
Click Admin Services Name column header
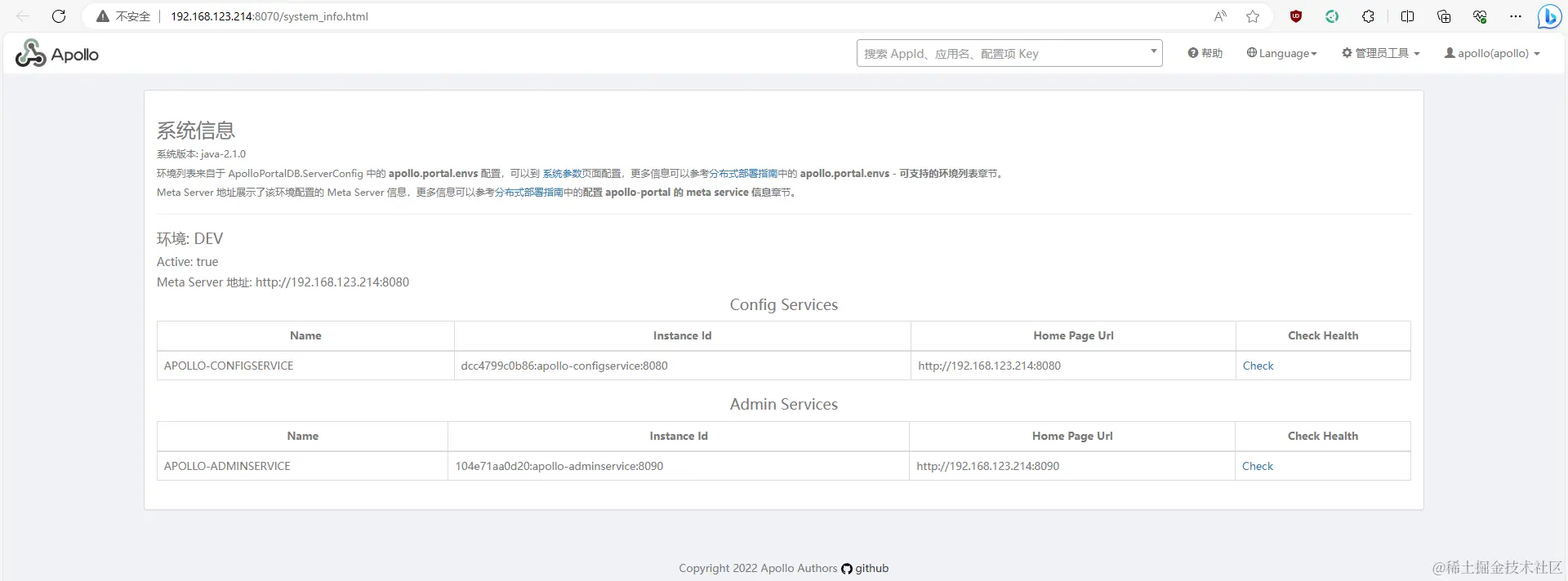pyautogui.click(x=302, y=436)
